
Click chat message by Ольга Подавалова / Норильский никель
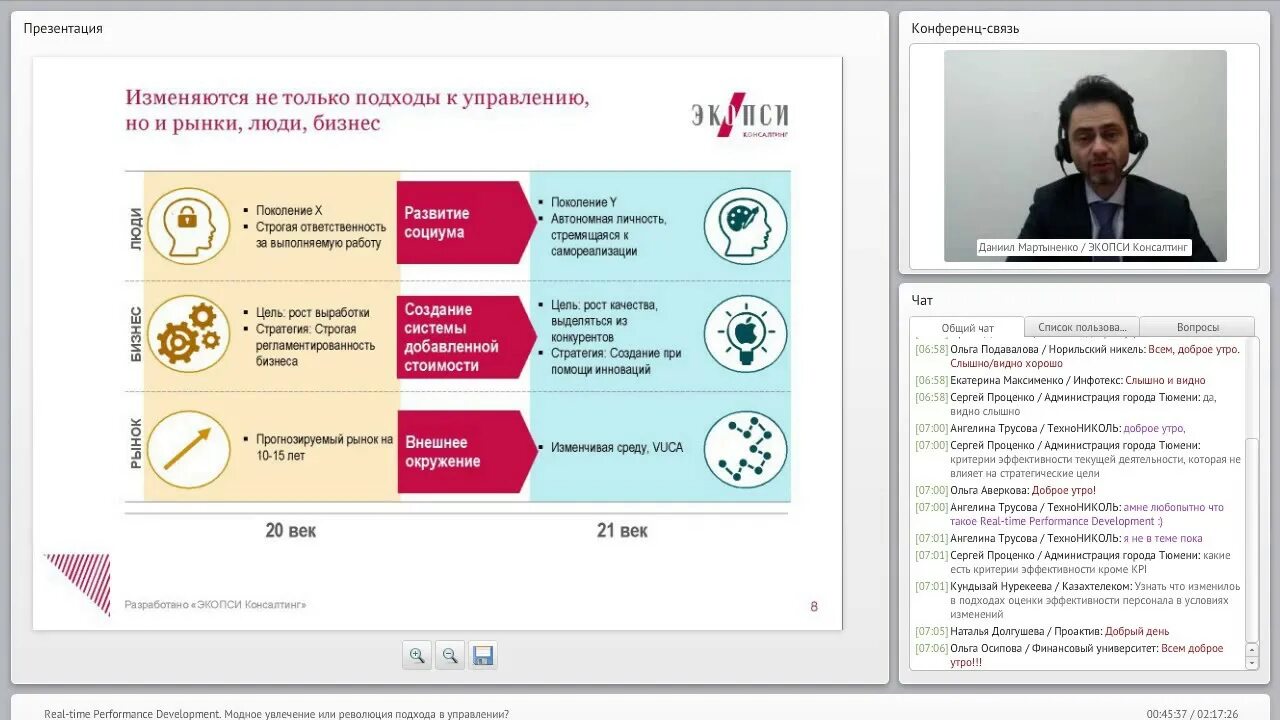(x=1077, y=356)
